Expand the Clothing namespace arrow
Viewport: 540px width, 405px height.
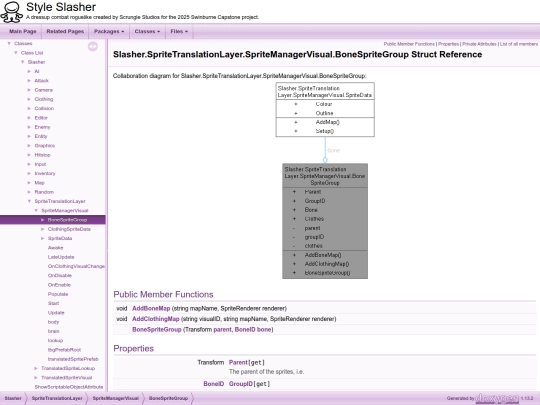(x=29, y=99)
